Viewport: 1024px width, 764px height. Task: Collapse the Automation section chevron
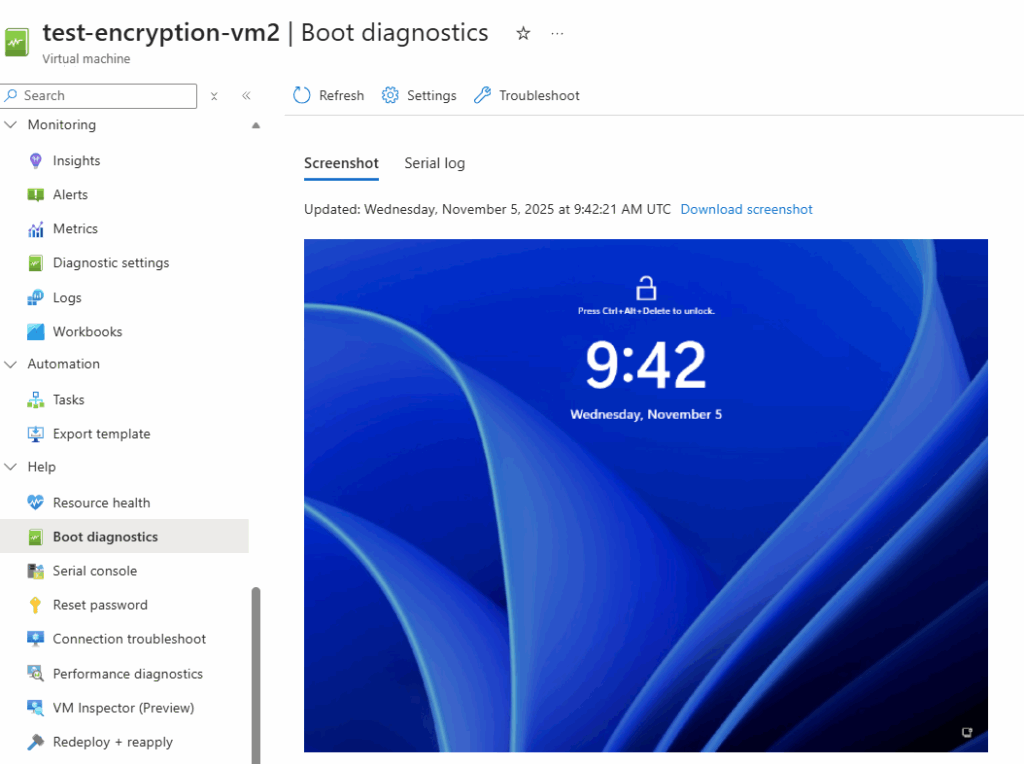click(12, 364)
